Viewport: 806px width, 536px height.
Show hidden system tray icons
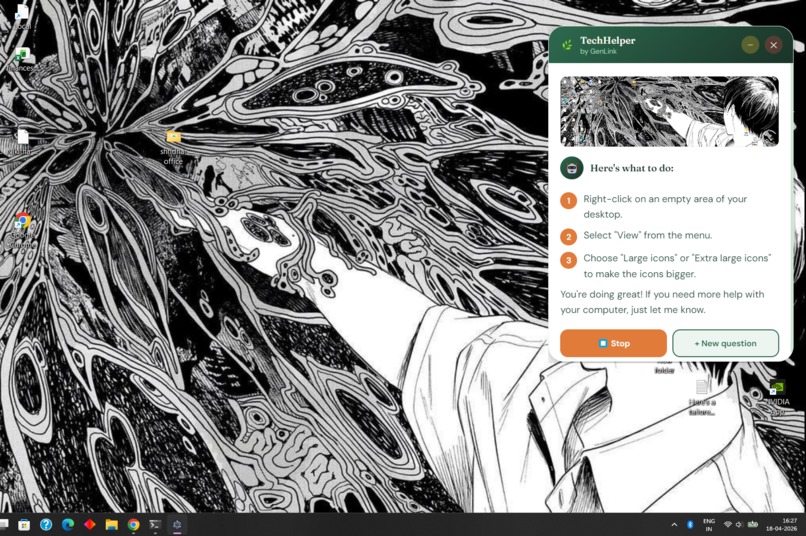(x=674, y=525)
